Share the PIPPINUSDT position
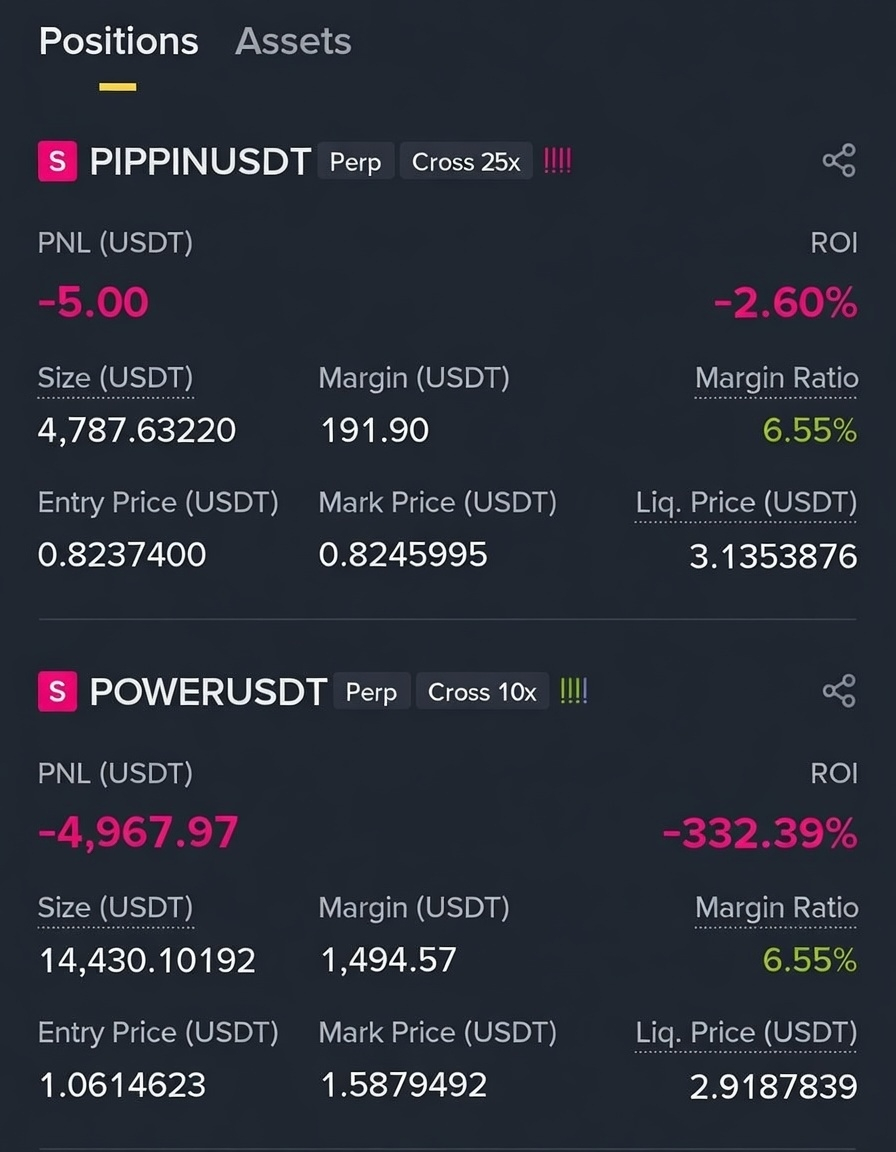896x1152 pixels. click(839, 160)
